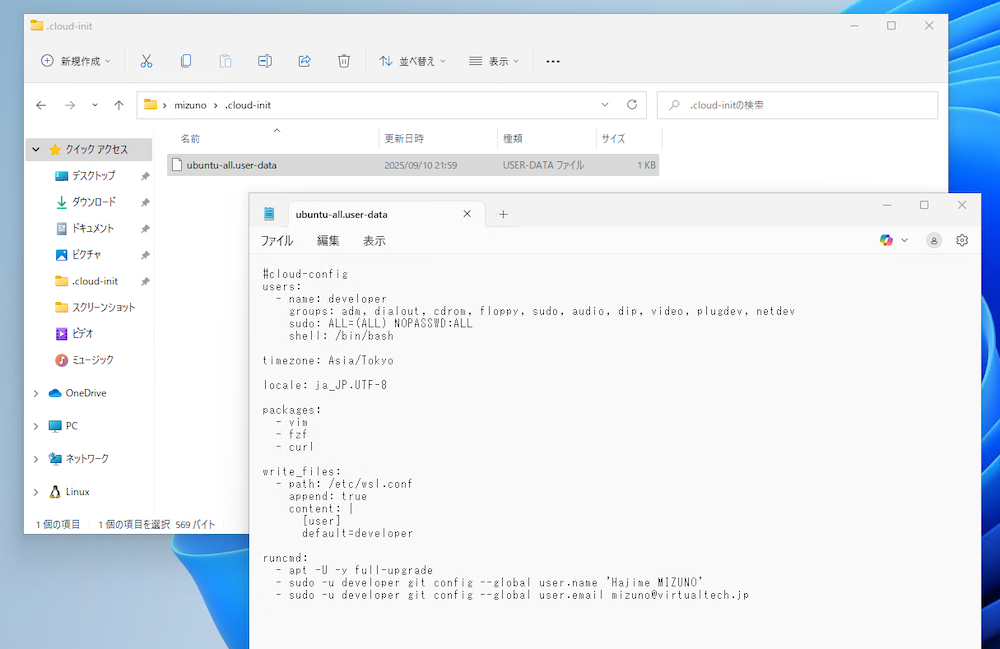Screen dimensions: 1000x649
Task: Expand the Linux navigation node
Action: [37, 492]
